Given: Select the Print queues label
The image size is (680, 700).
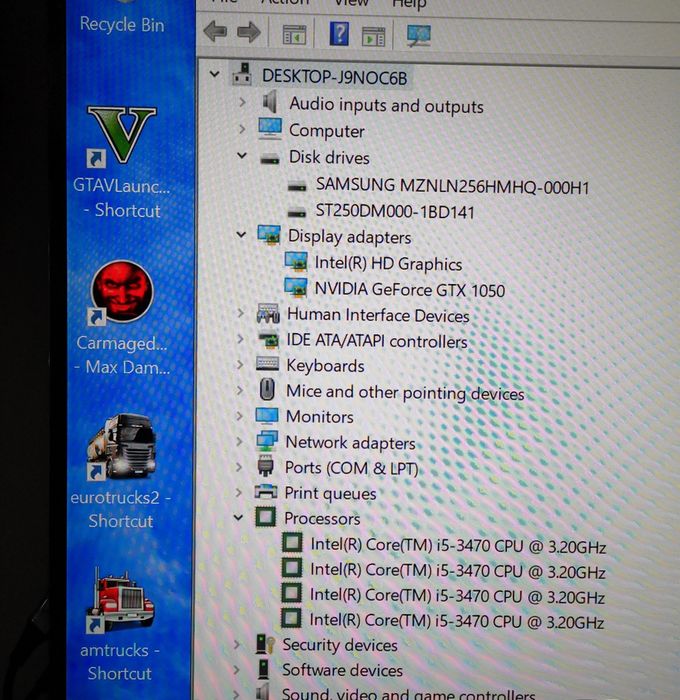Looking at the screenshot, I should pos(330,493).
